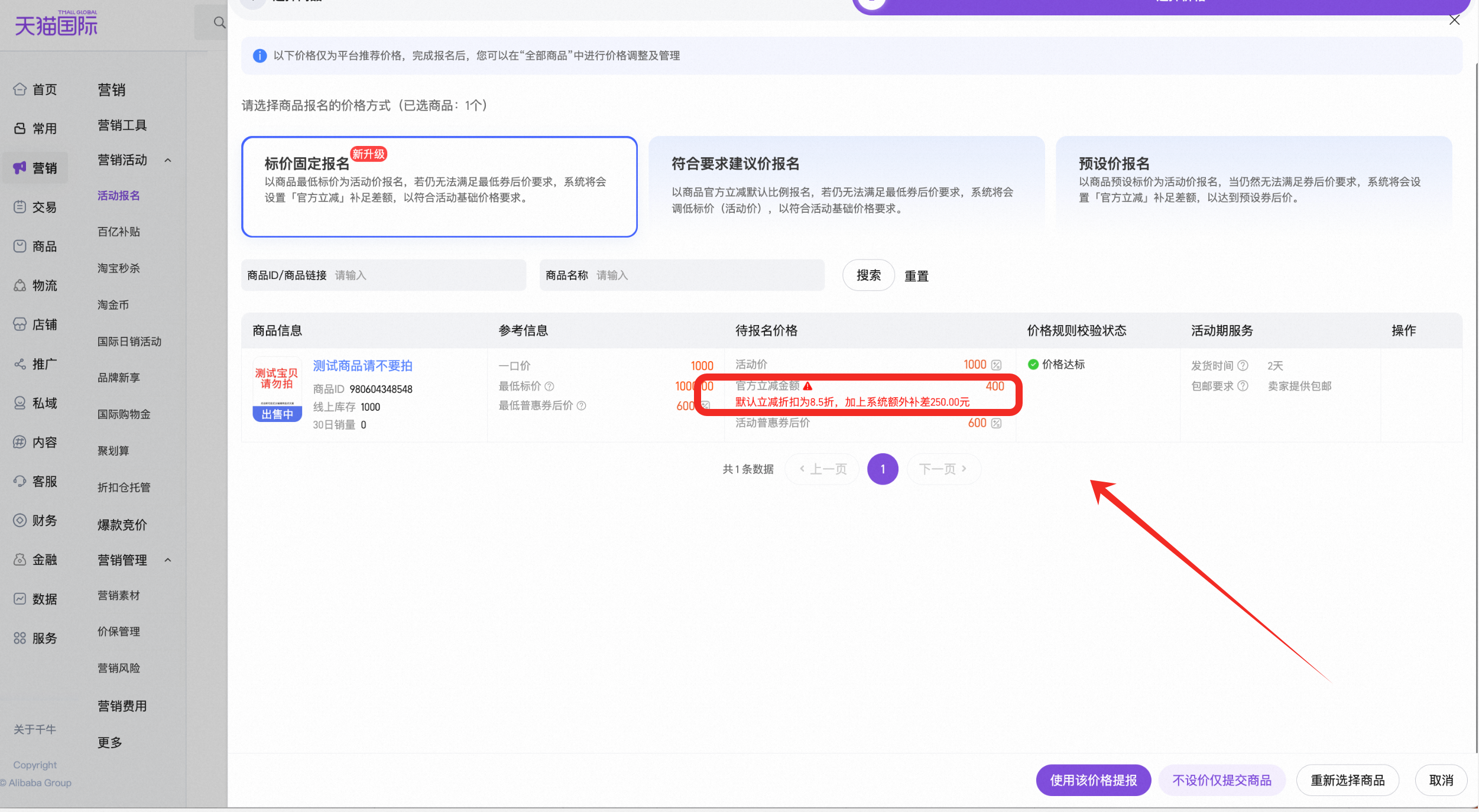Click the 客服 headset icon
This screenshot has height=812, width=1479.
pos(20,481)
